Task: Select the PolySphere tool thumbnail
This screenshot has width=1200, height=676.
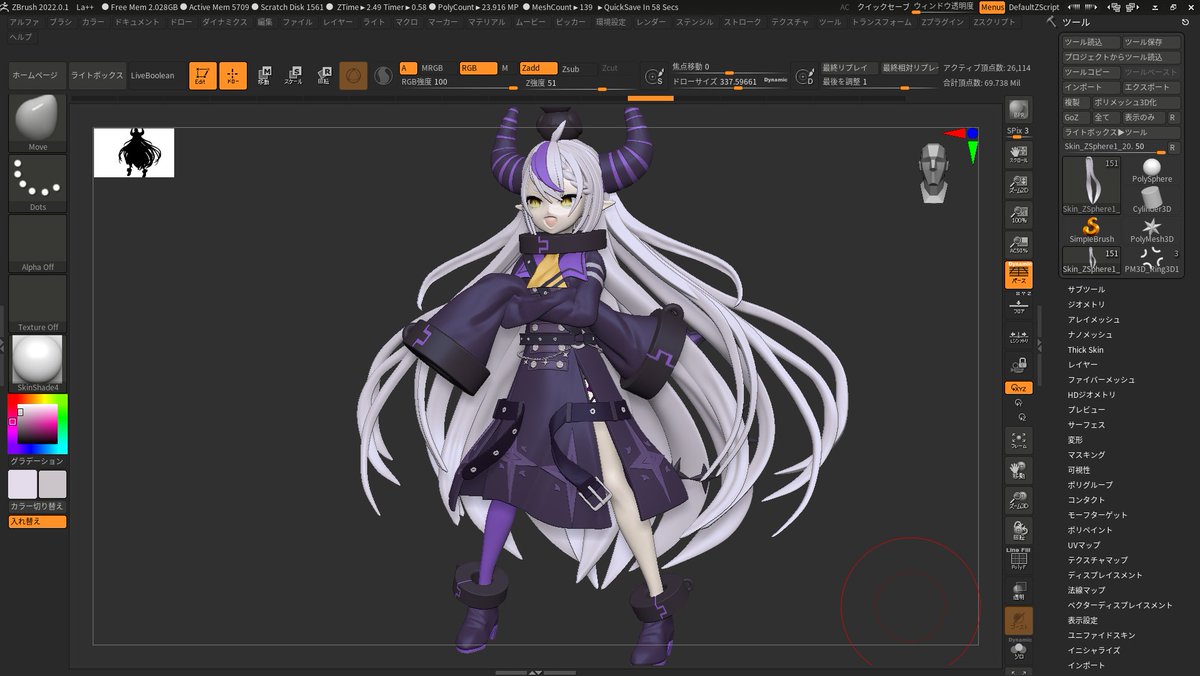Action: click(x=1152, y=171)
